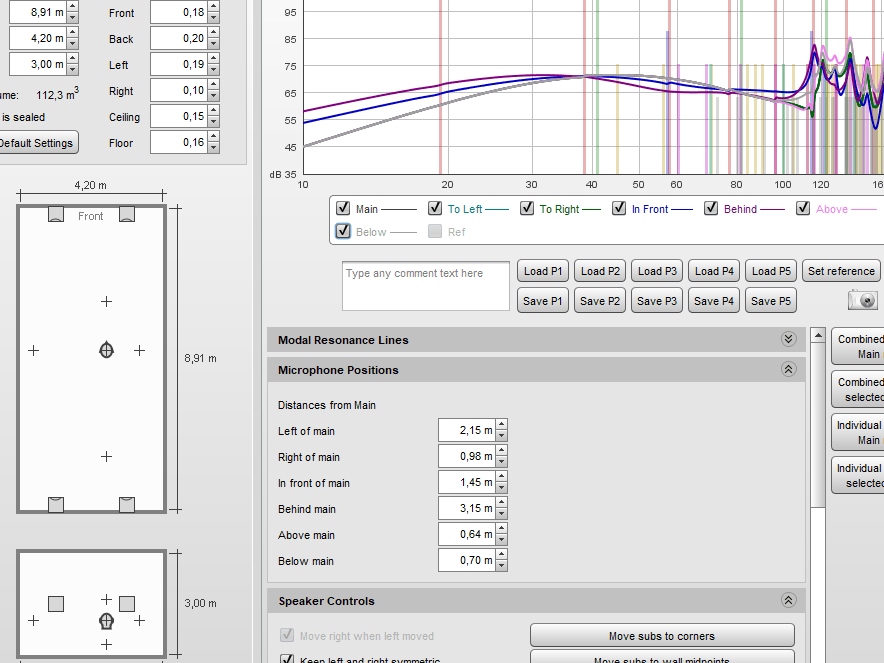Hide the Behind curve

(x=711, y=208)
